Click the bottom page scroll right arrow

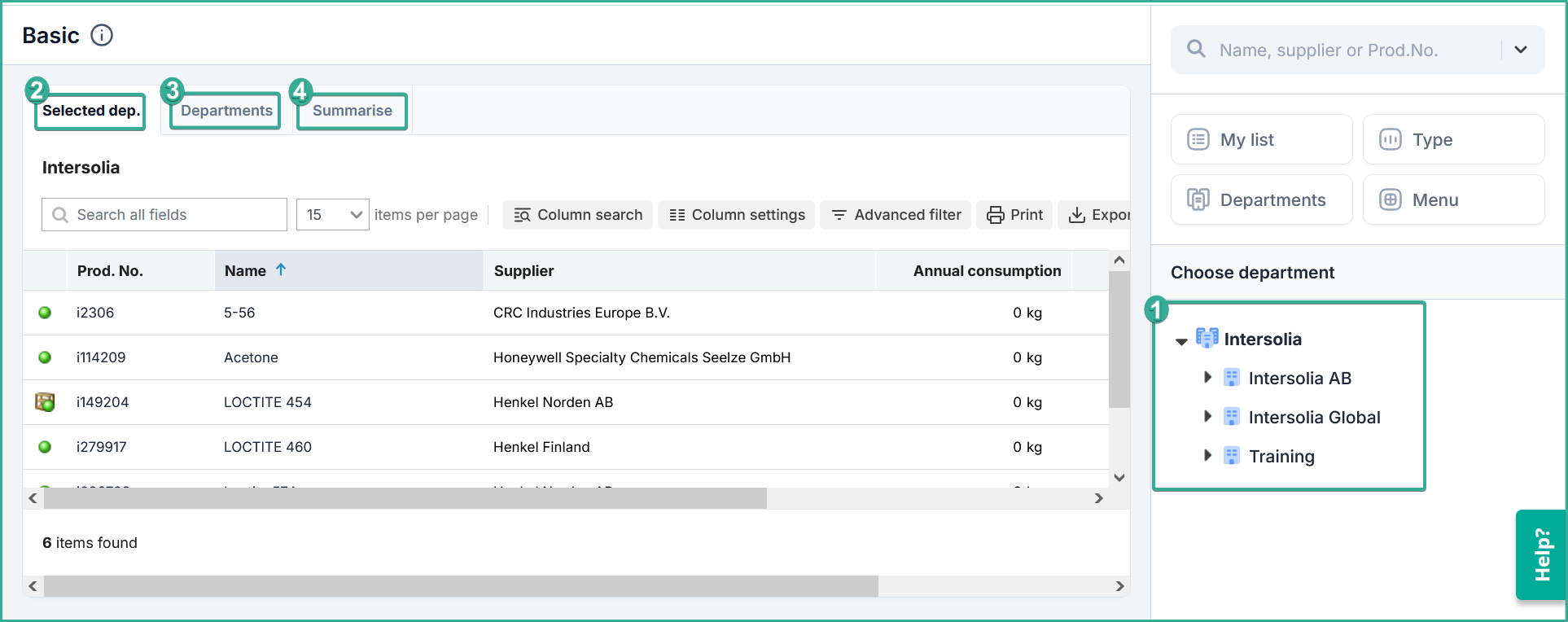pos(1119,586)
